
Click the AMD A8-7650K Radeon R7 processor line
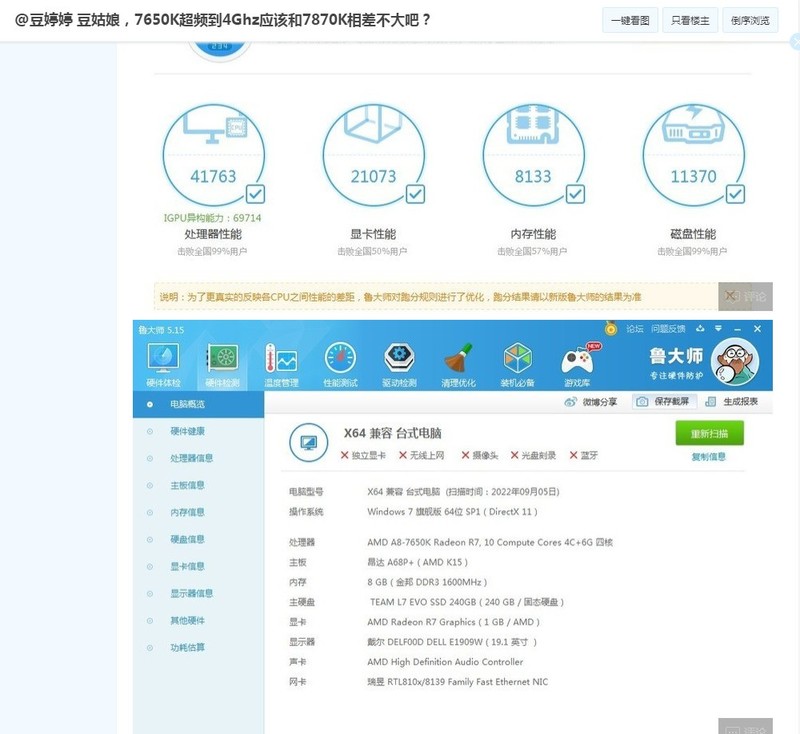(490, 542)
